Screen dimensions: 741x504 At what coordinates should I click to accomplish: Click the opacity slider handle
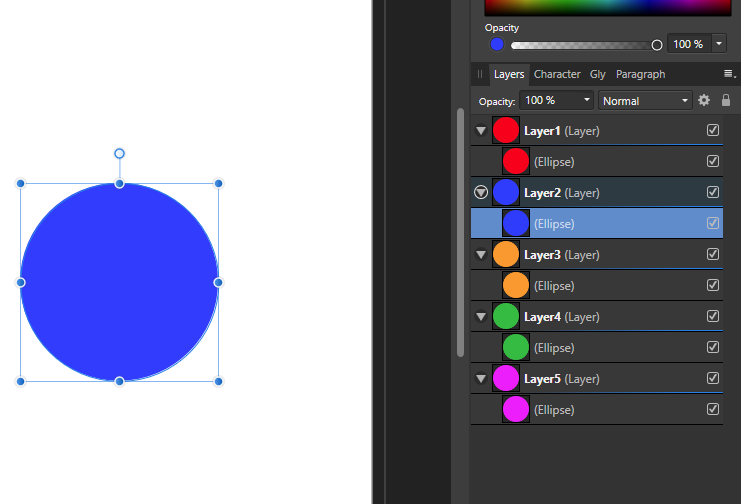[656, 45]
